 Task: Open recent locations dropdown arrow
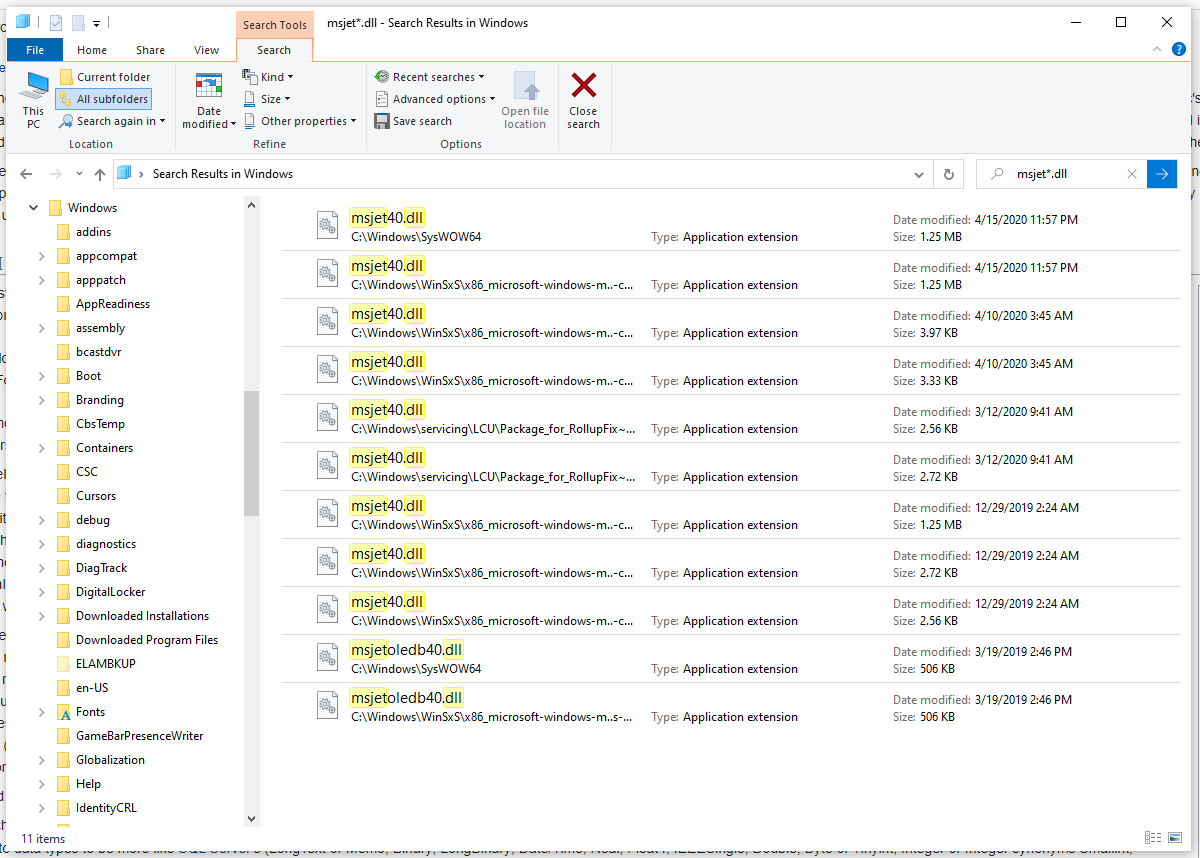(79, 174)
